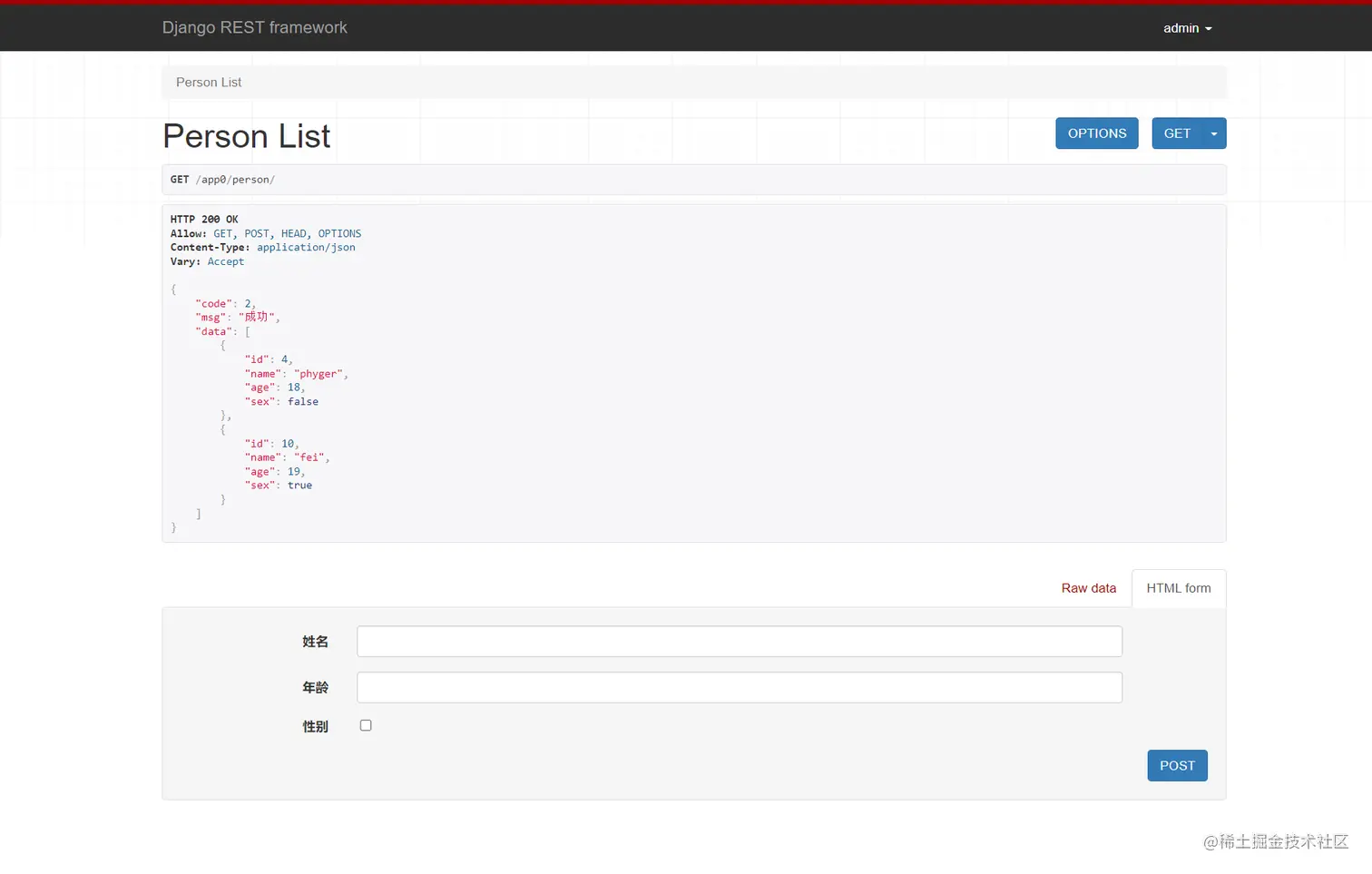Click the "sex": false entry

(x=281, y=401)
